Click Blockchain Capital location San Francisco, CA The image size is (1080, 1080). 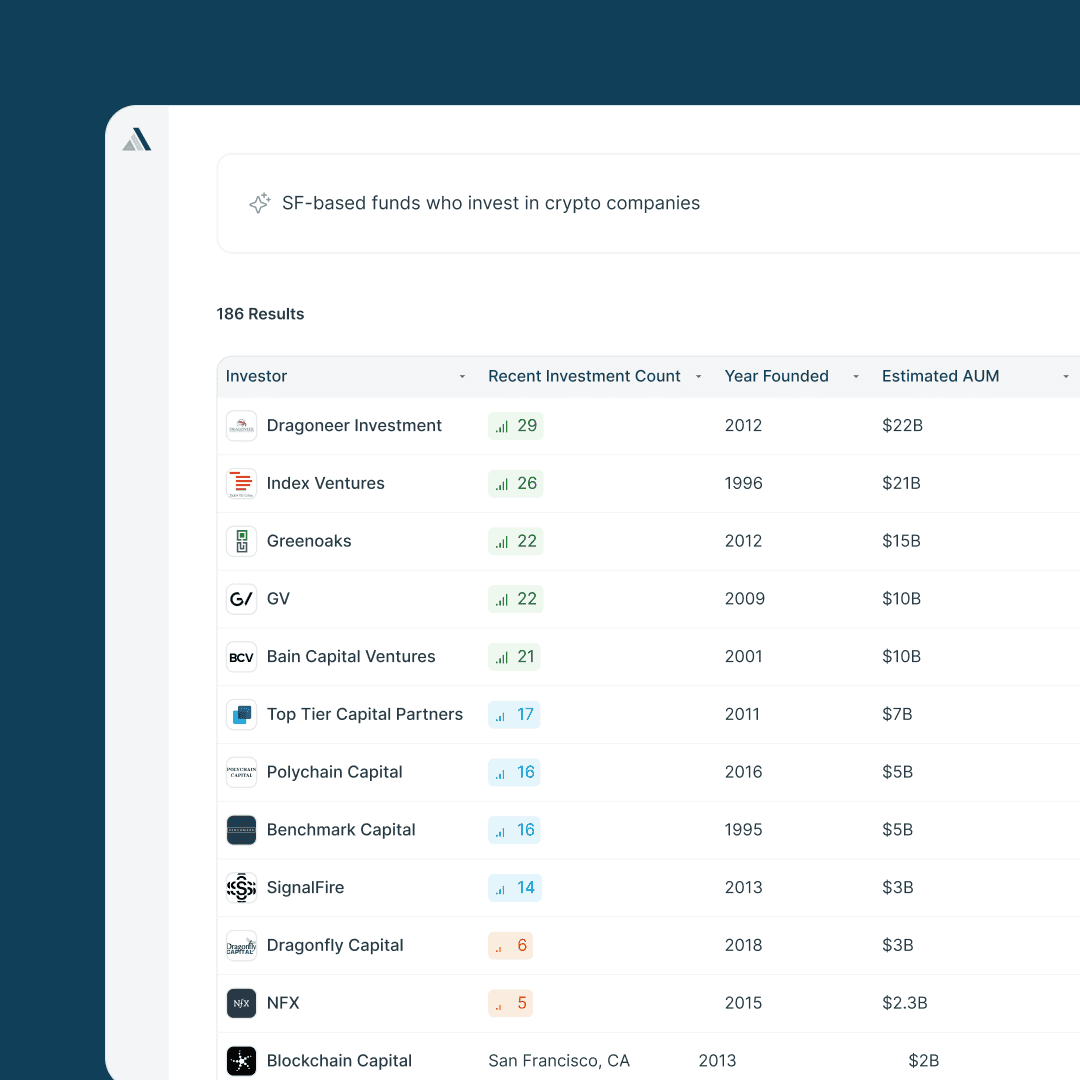pyautogui.click(x=559, y=1061)
